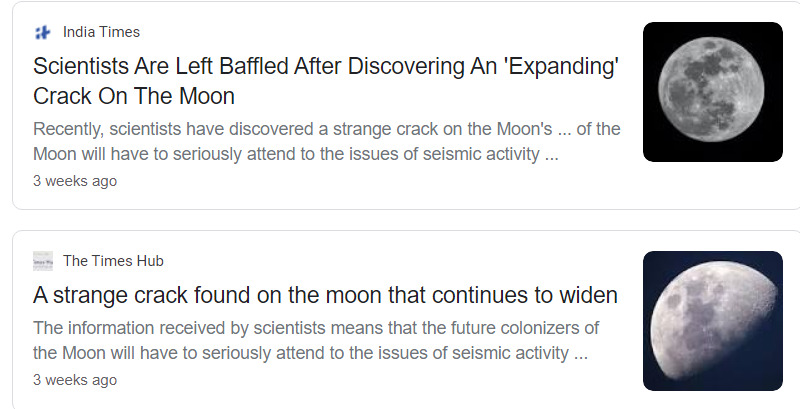
Task: Click the word 'Expanding' in the first headline
Action: pyautogui.click(x=557, y=67)
